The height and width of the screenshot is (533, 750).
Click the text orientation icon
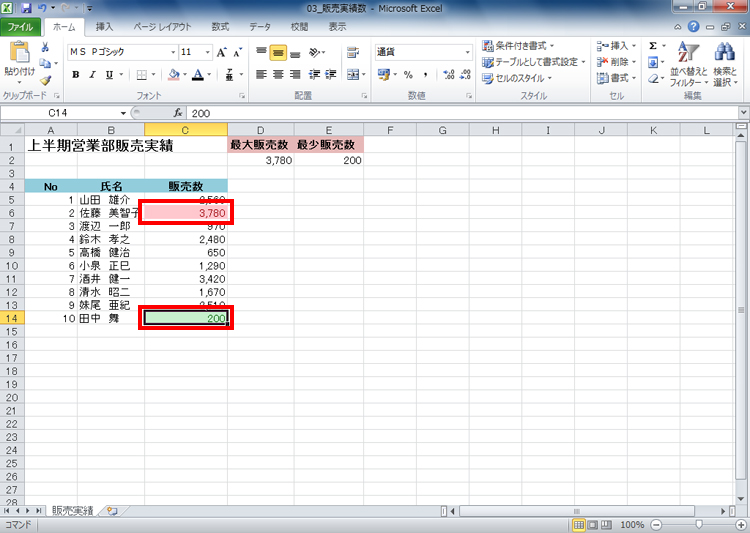coord(315,52)
